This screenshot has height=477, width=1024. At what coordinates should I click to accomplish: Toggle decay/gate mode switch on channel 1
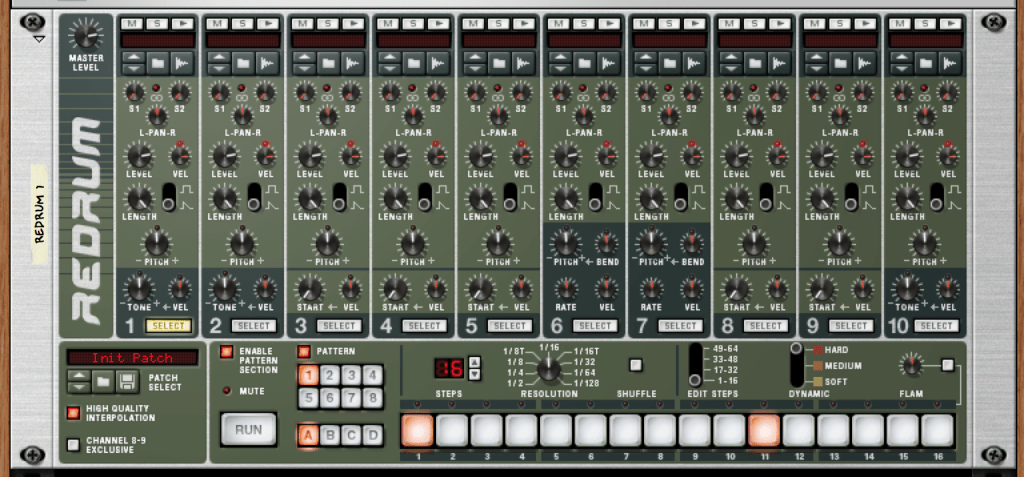coord(169,197)
